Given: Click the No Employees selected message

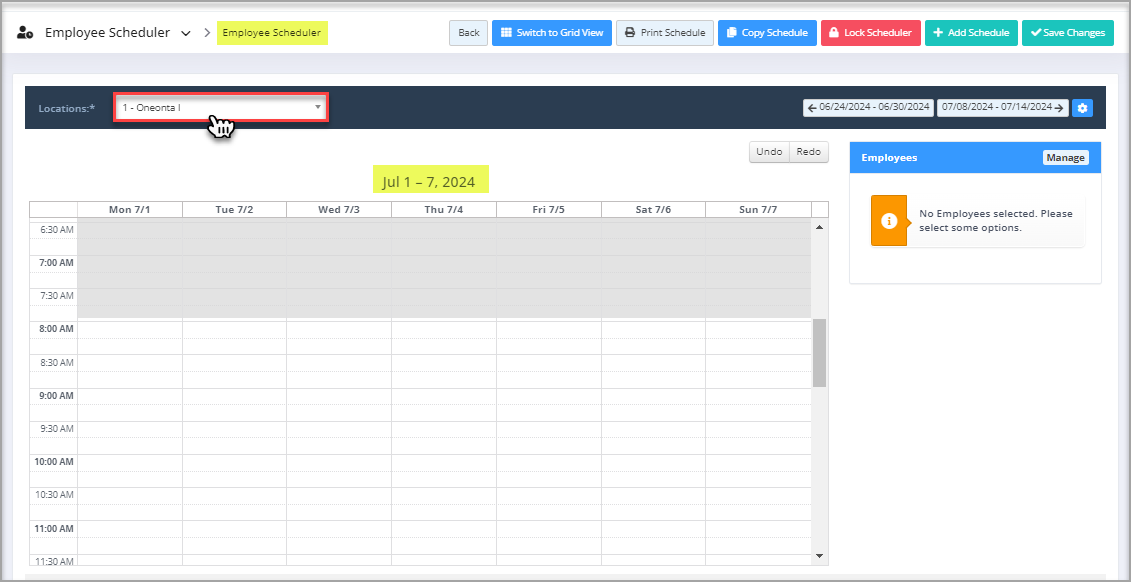Looking at the screenshot, I should [995, 221].
